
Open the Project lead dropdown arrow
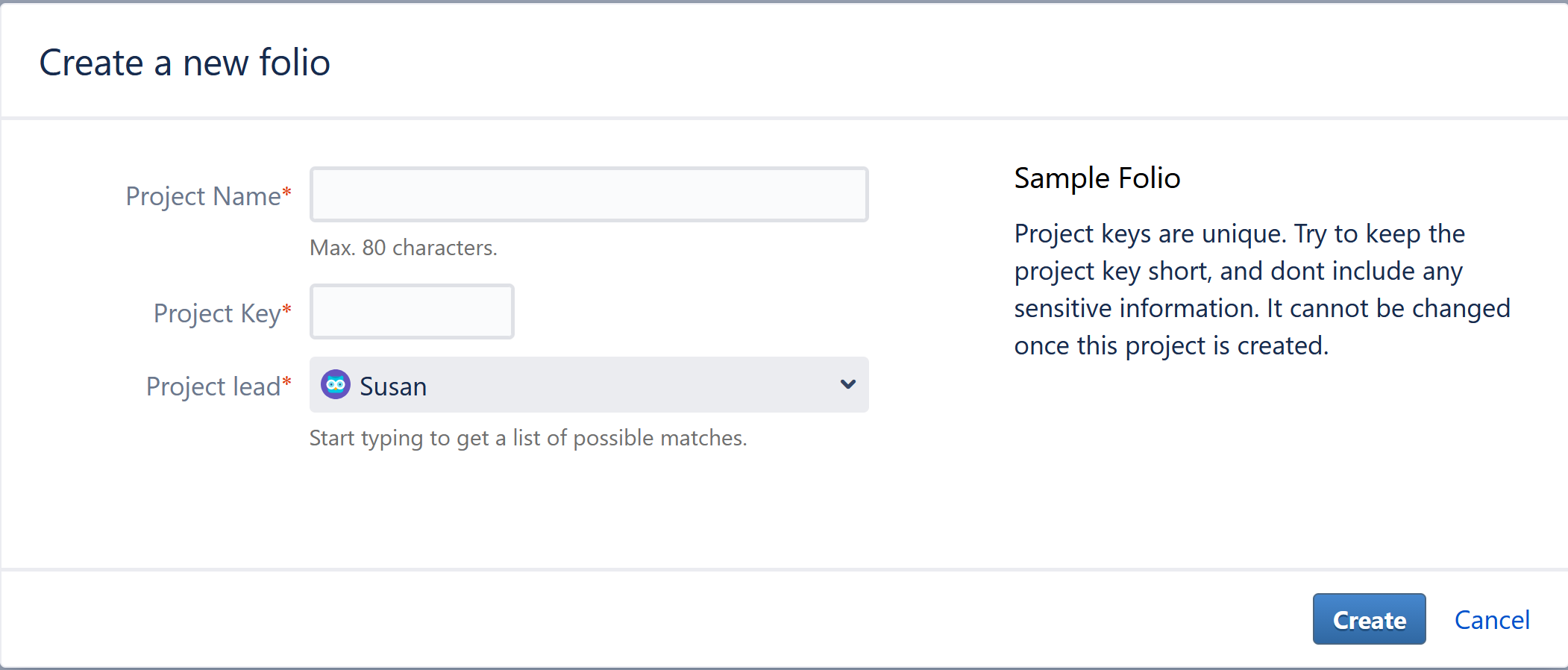pos(847,385)
